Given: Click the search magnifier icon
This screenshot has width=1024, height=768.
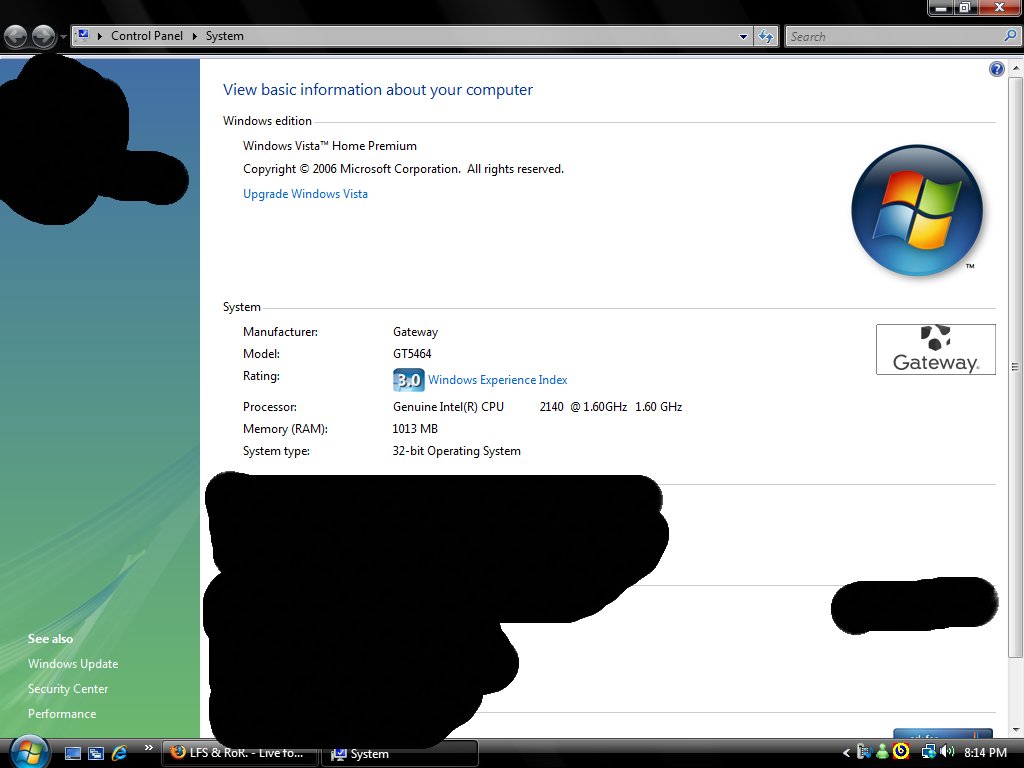Looking at the screenshot, I should 1010,36.
